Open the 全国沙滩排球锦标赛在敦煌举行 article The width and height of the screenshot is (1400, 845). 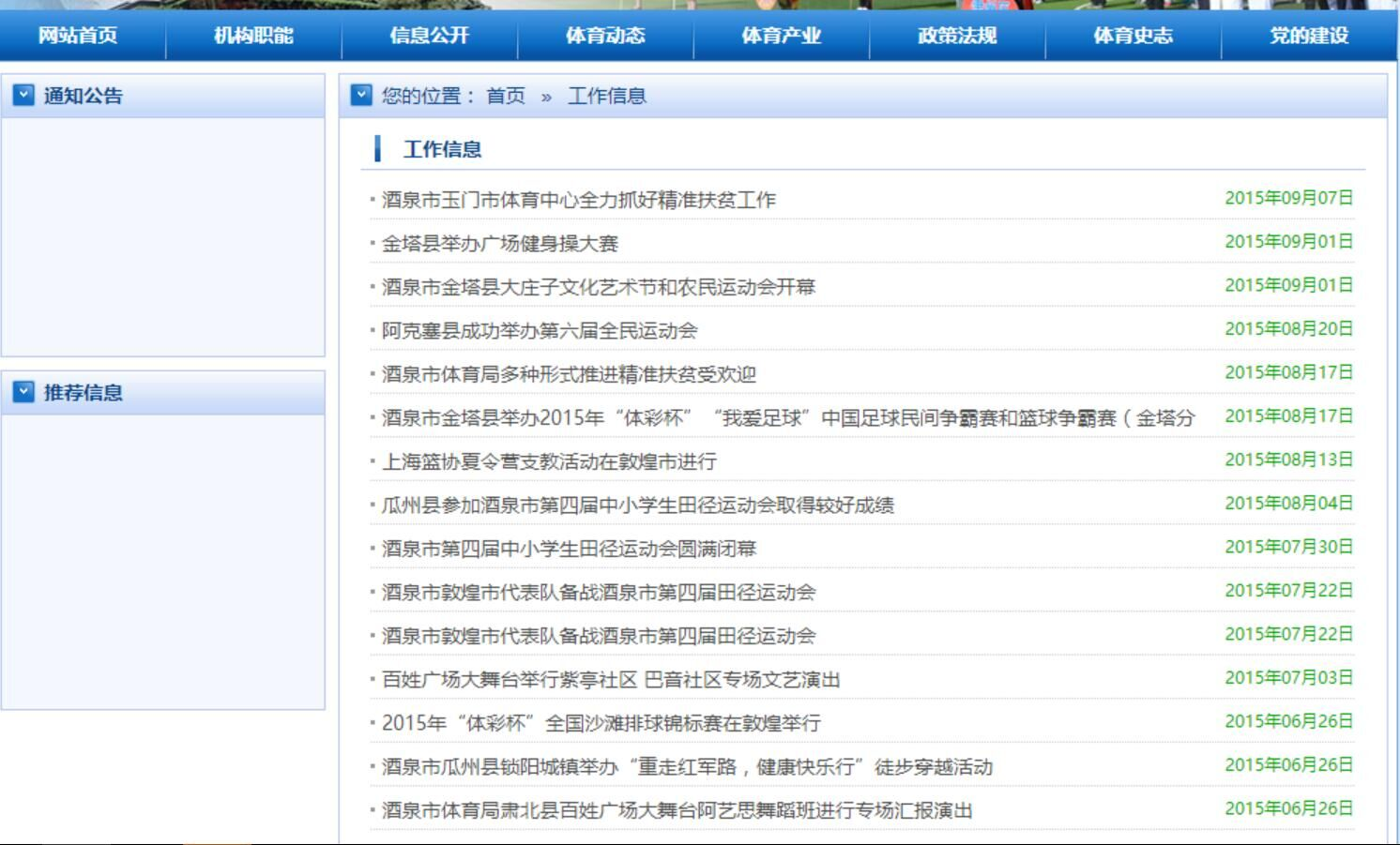tap(601, 723)
